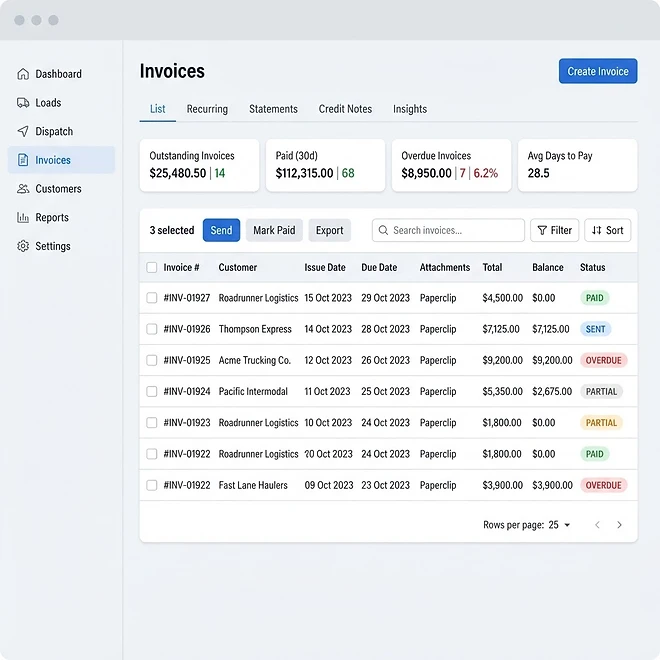Click the Sort button label
This screenshot has height=660, width=660.
point(615,230)
